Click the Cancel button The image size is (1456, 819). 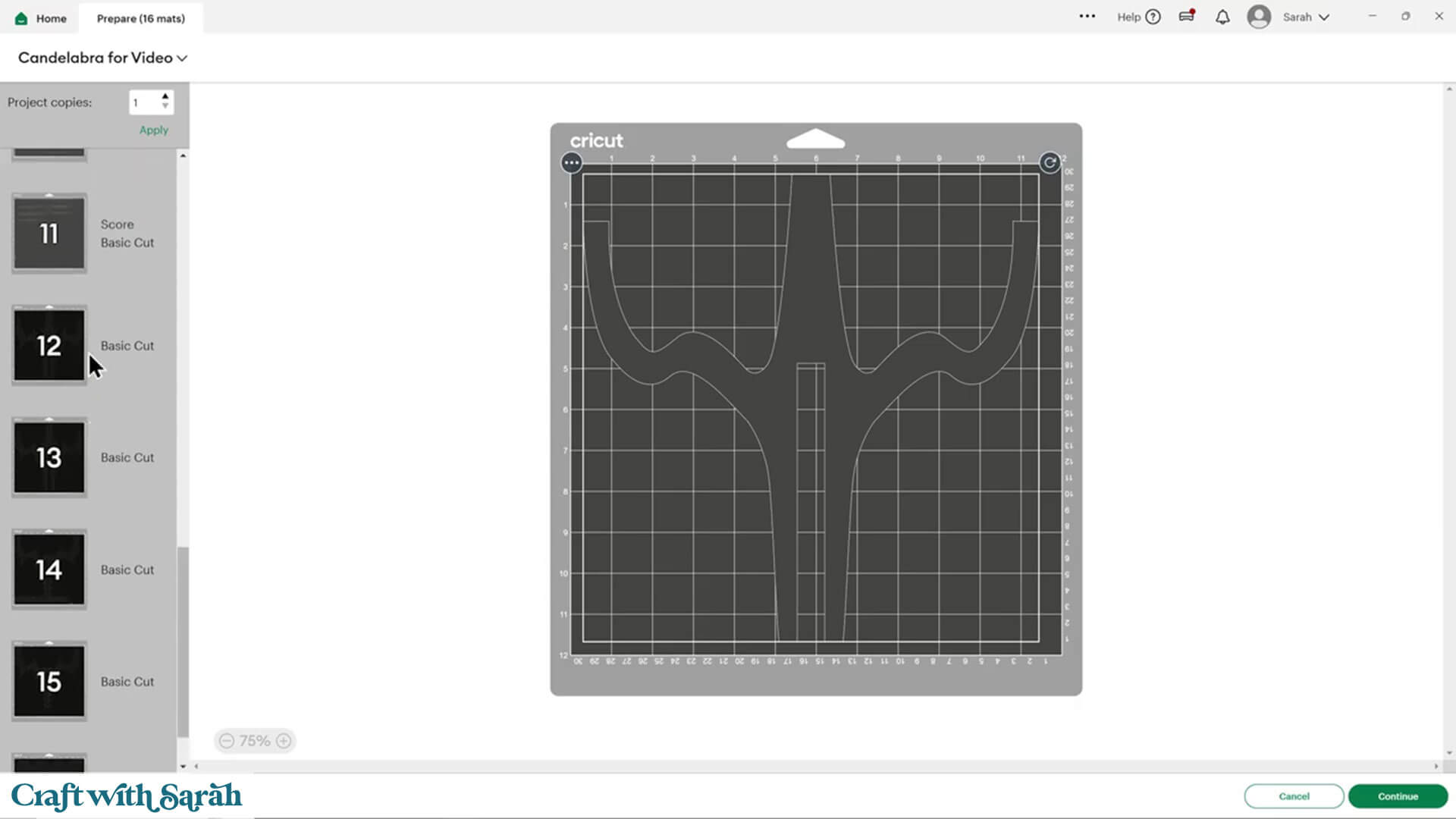click(1294, 796)
